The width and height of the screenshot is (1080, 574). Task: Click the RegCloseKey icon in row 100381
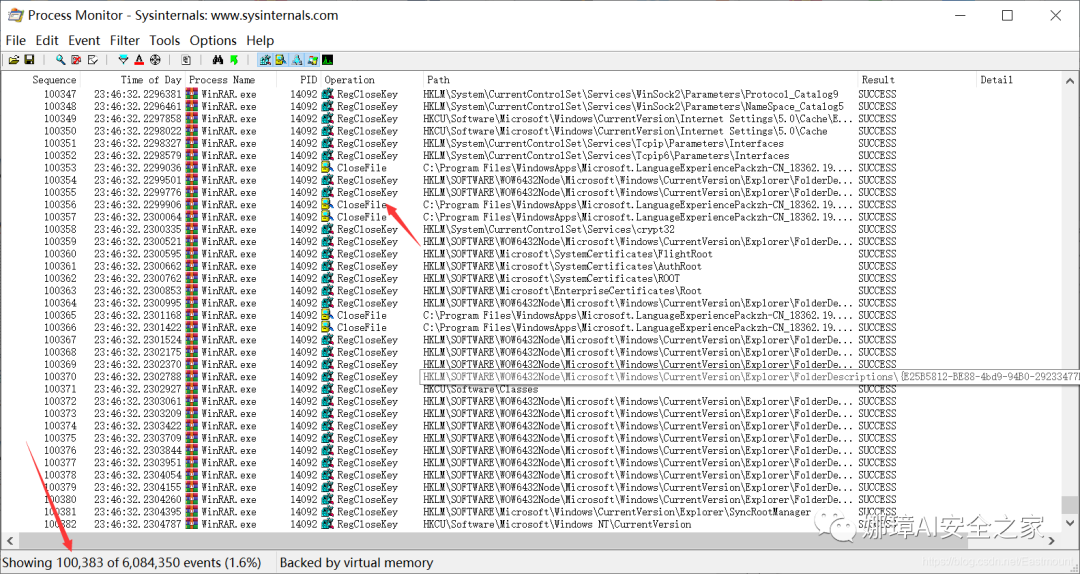[328, 512]
